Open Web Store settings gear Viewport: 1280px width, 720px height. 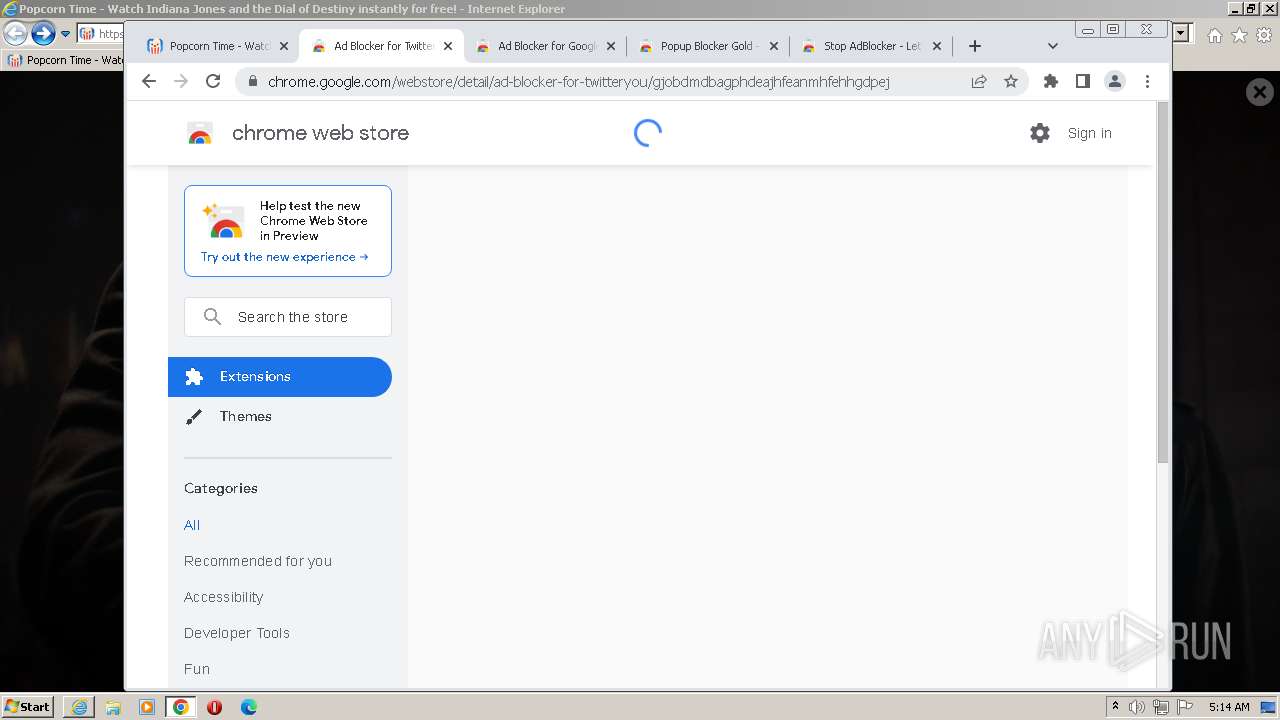(1040, 133)
